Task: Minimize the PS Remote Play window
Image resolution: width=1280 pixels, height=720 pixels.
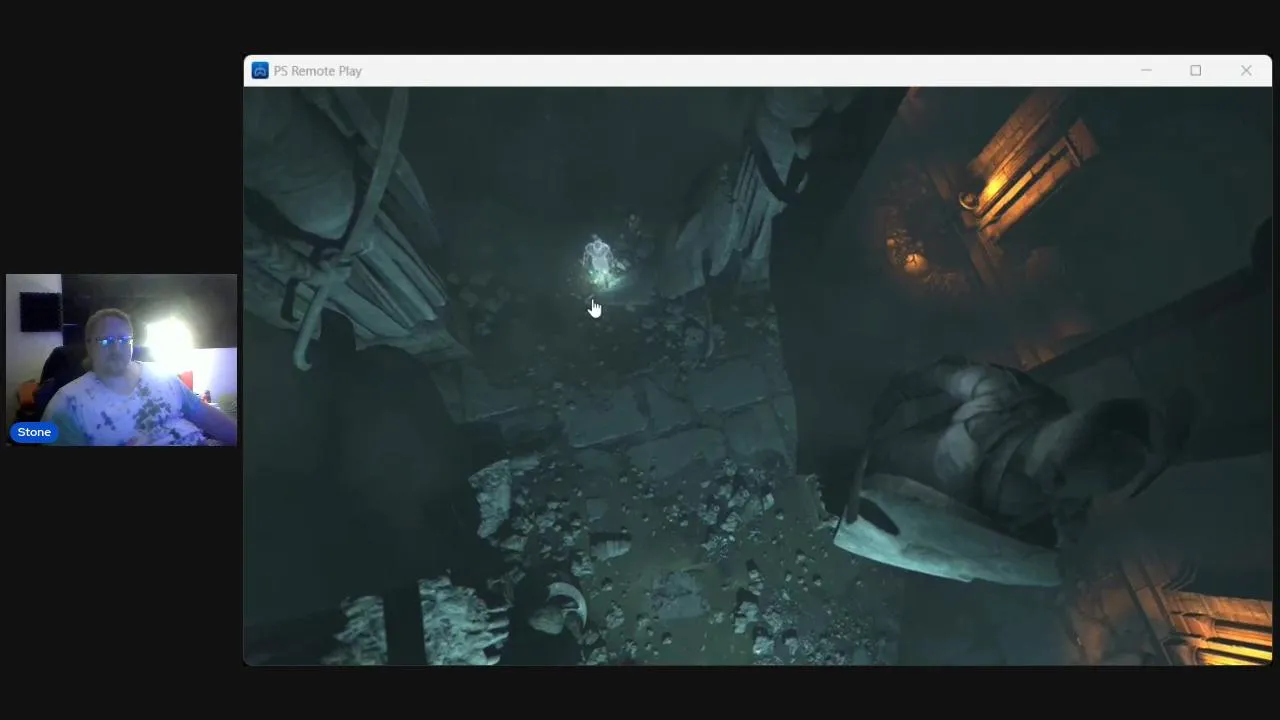Action: (x=1146, y=71)
